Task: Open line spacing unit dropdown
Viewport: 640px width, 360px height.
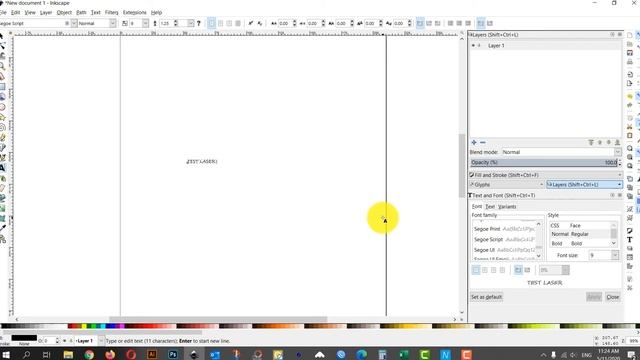Action: pos(191,23)
